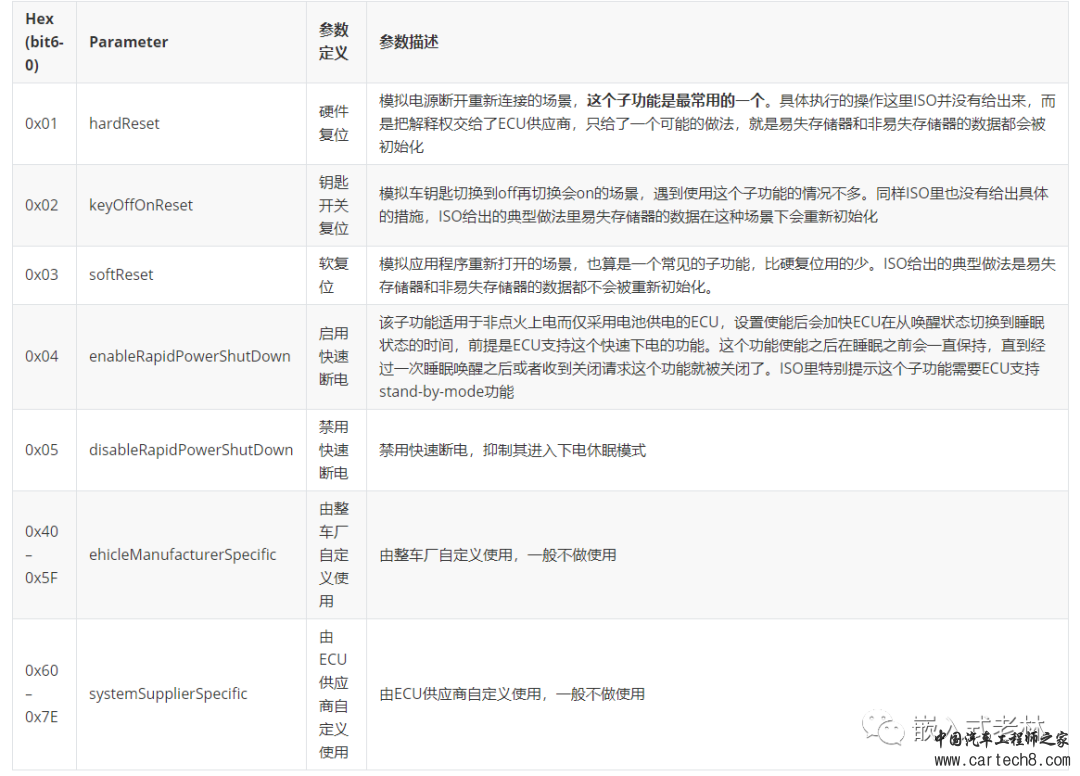This screenshot has width=1080, height=776.
Task: Click the description "由ECU供应商自定义使用，一般不做使用"
Action: (512, 694)
